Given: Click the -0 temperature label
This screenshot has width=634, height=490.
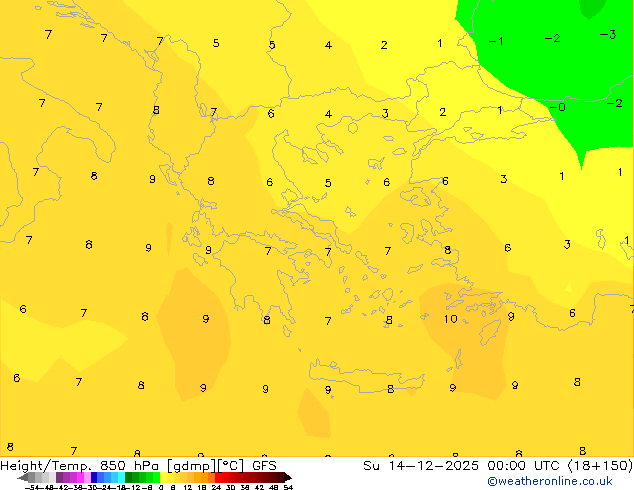Looking at the screenshot, I should (x=558, y=107).
